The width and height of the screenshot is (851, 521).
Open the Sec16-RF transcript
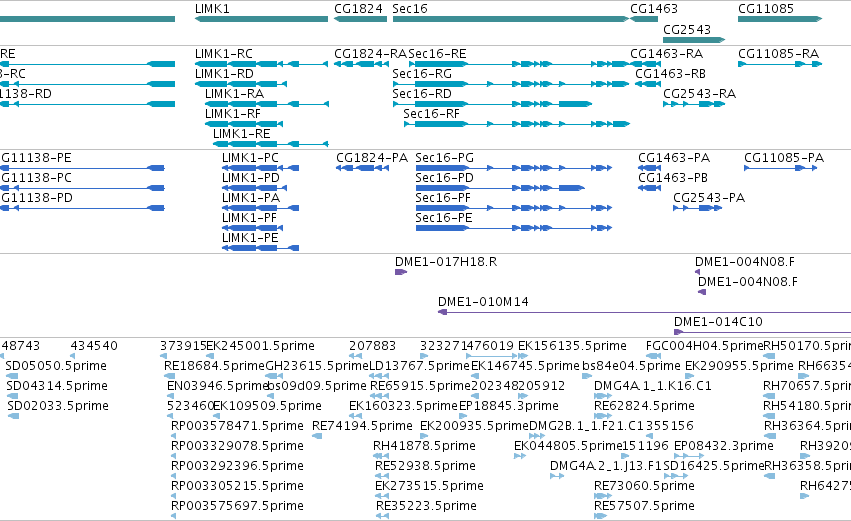[x=517, y=124]
